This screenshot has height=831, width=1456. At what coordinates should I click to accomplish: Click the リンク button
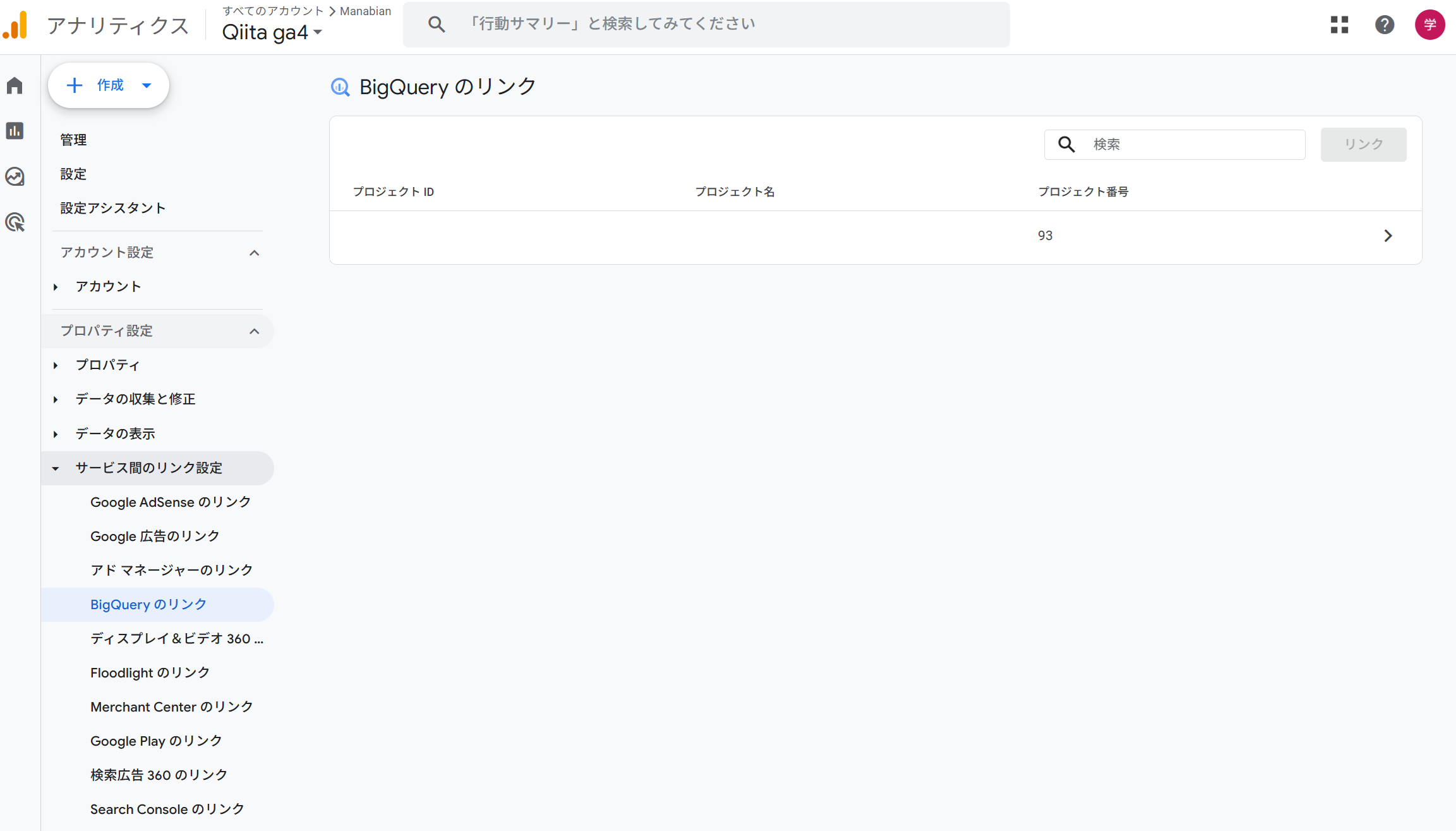tap(1363, 144)
